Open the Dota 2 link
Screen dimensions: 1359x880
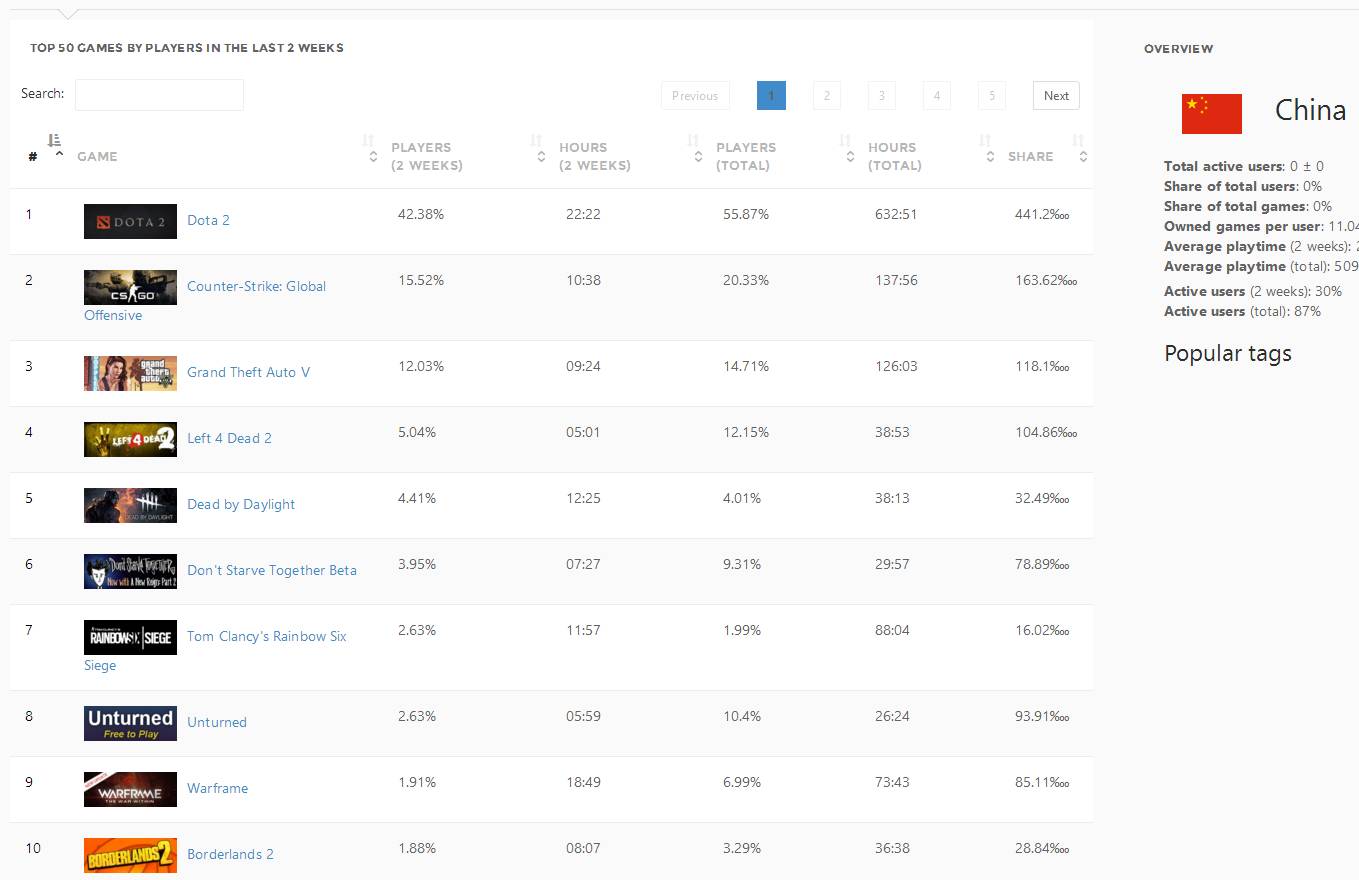tap(208, 220)
